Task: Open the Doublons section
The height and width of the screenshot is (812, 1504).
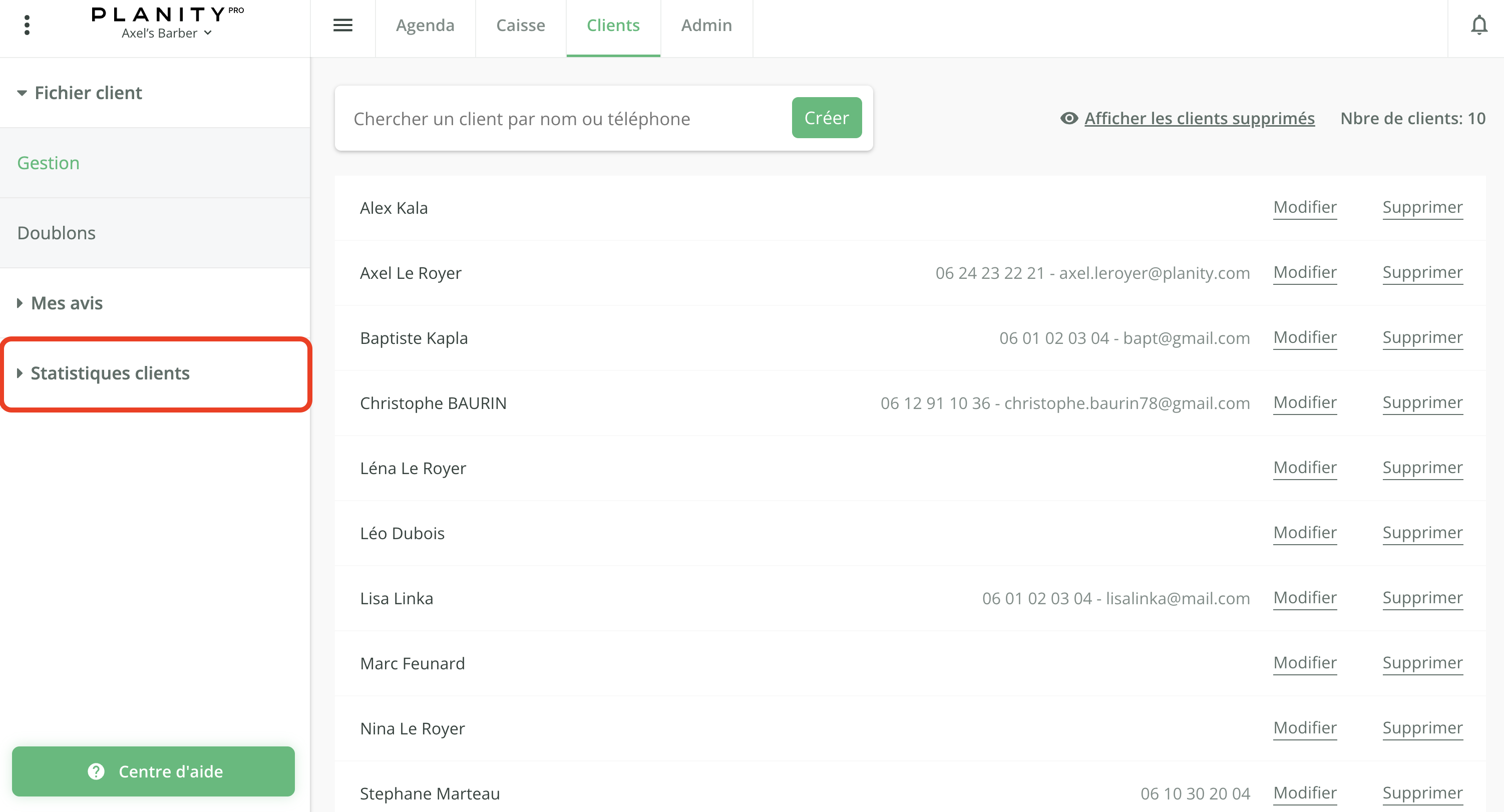Action: pos(56,232)
